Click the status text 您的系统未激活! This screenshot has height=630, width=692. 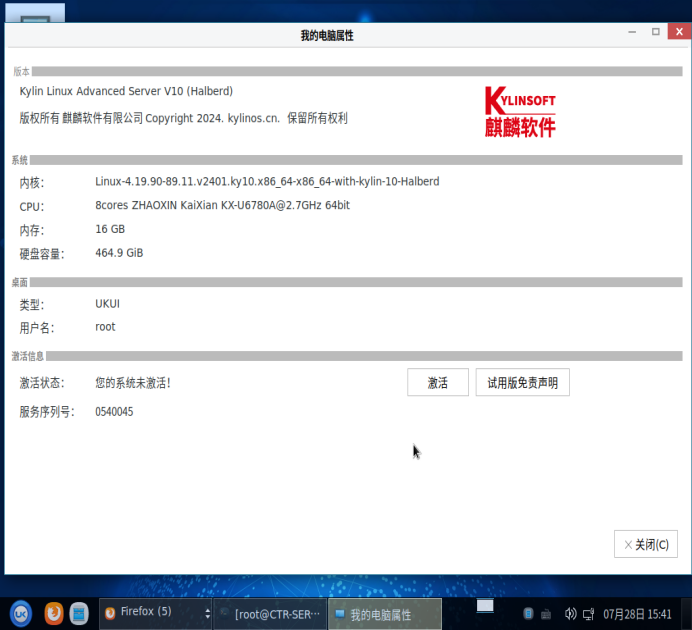tap(133, 383)
